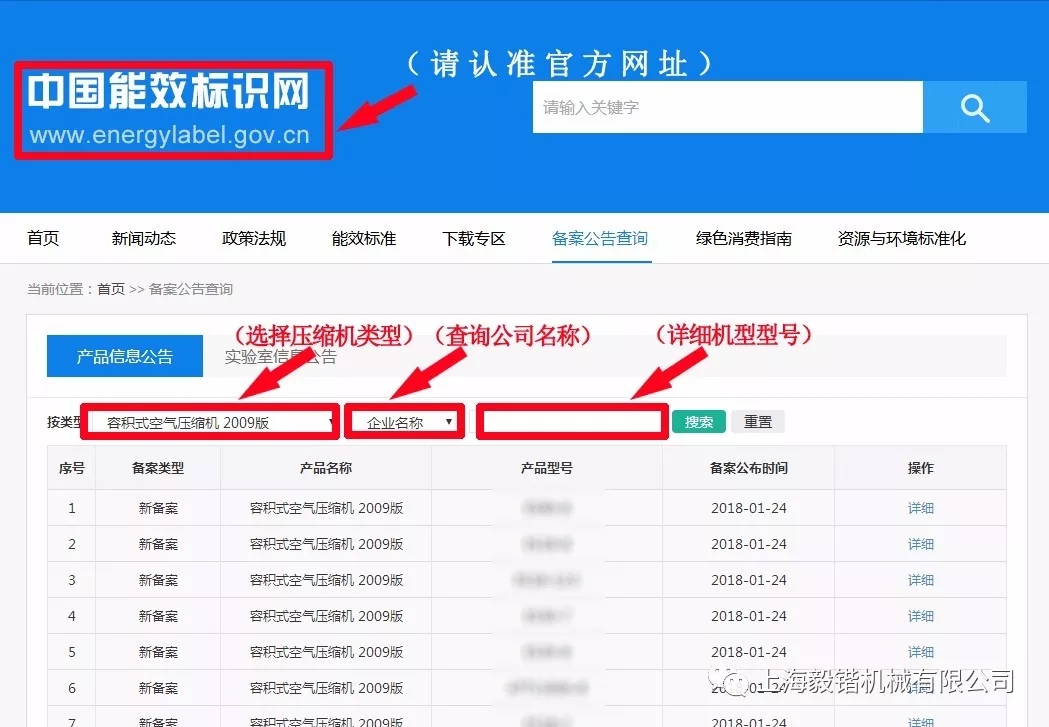The image size is (1049, 727).
Task: Click the 重置 reset button
Action: [x=757, y=421]
